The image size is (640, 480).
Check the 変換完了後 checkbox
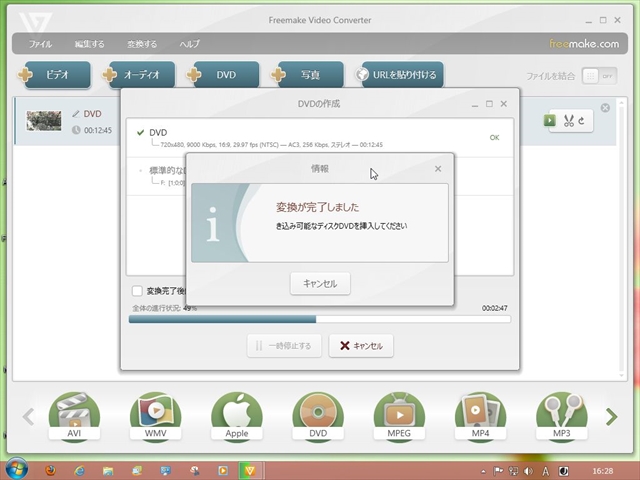point(138,292)
